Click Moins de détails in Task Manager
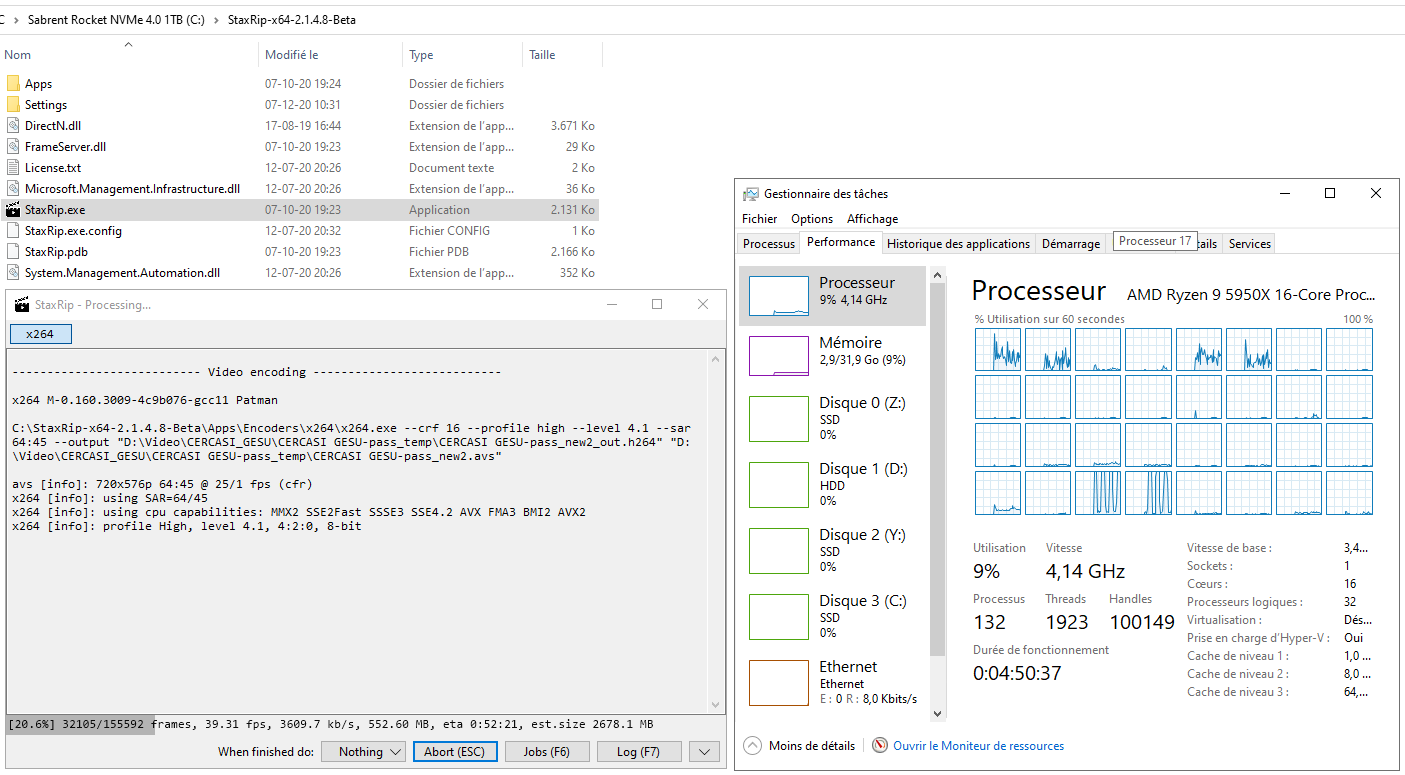1405x775 pixels. 812,746
